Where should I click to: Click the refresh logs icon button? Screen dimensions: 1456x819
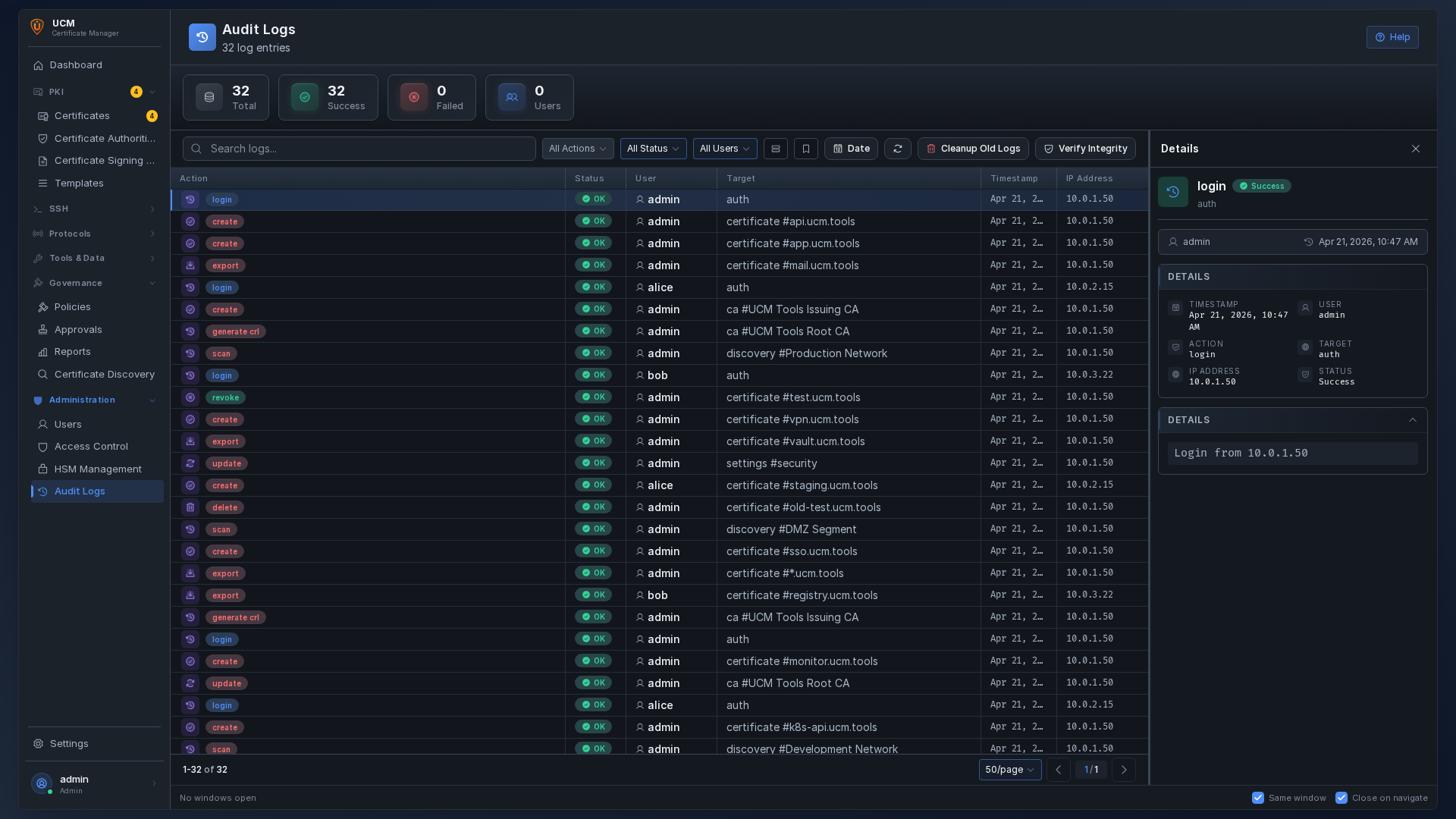898,149
